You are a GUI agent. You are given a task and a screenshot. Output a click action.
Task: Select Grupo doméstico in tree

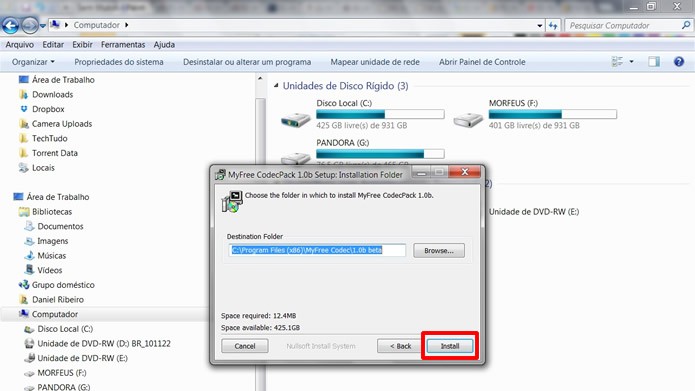pyautogui.click(x=63, y=285)
